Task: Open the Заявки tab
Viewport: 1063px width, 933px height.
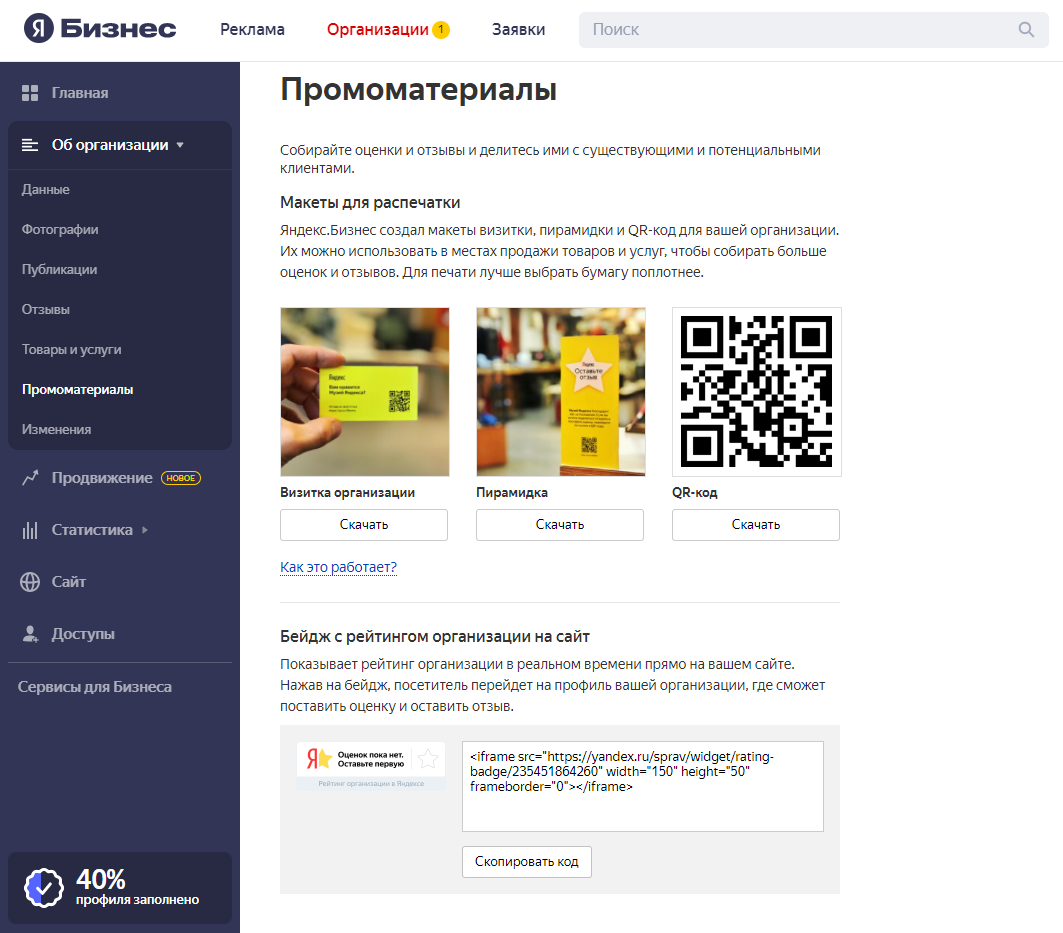Action: click(x=519, y=30)
